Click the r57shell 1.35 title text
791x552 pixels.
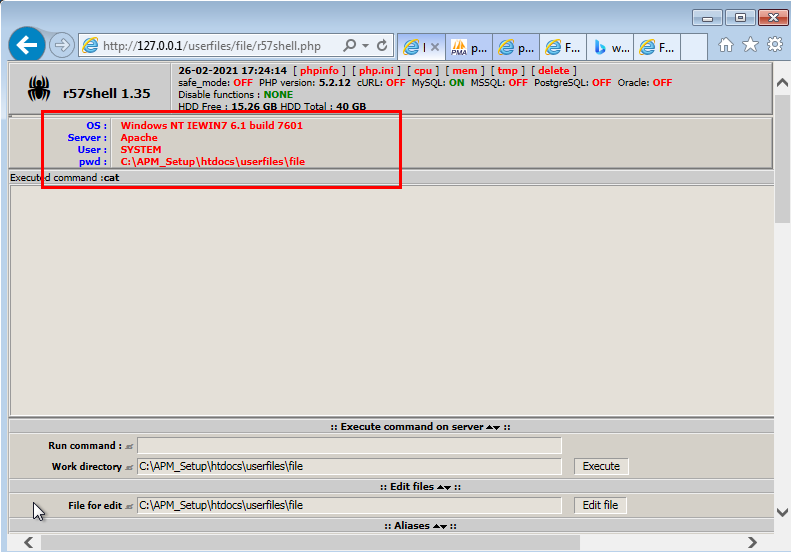click(106, 93)
